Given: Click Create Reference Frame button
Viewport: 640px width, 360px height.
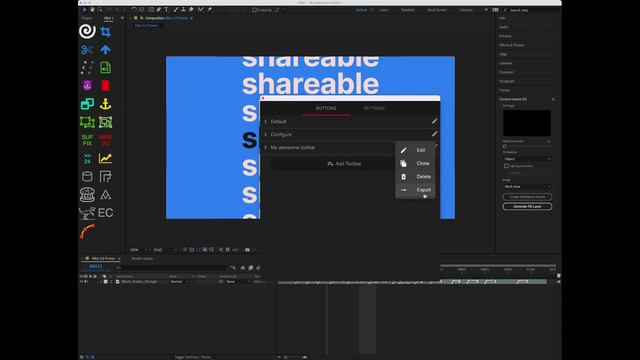Looking at the screenshot, I should tap(527, 197).
